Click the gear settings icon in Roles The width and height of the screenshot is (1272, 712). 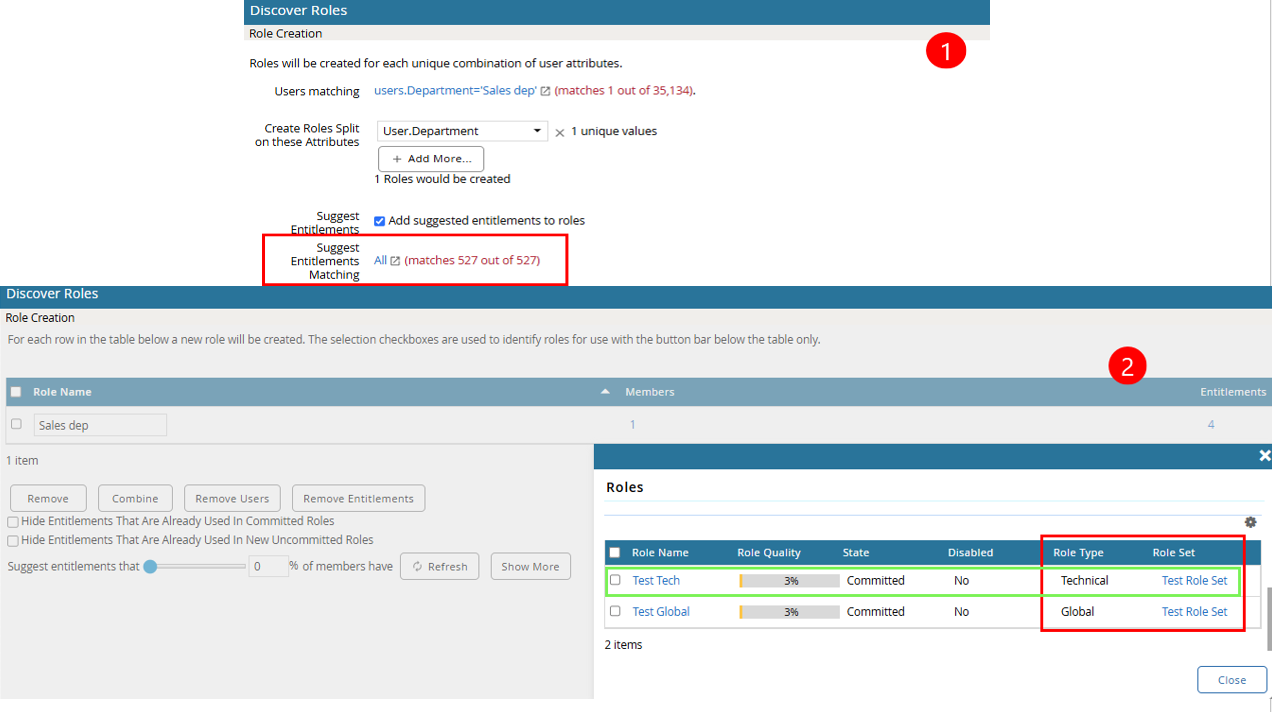(1250, 522)
